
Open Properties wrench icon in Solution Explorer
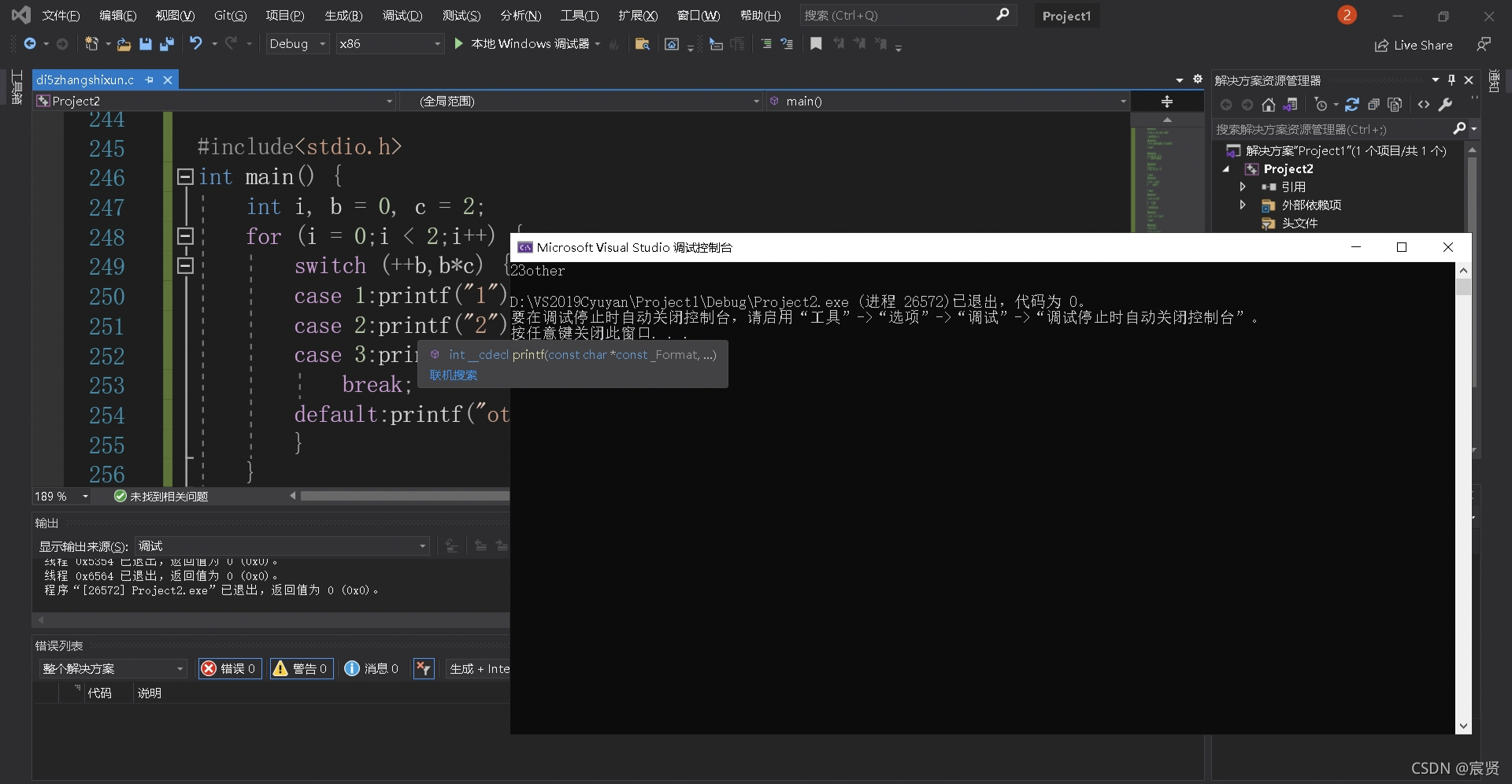tap(1445, 105)
